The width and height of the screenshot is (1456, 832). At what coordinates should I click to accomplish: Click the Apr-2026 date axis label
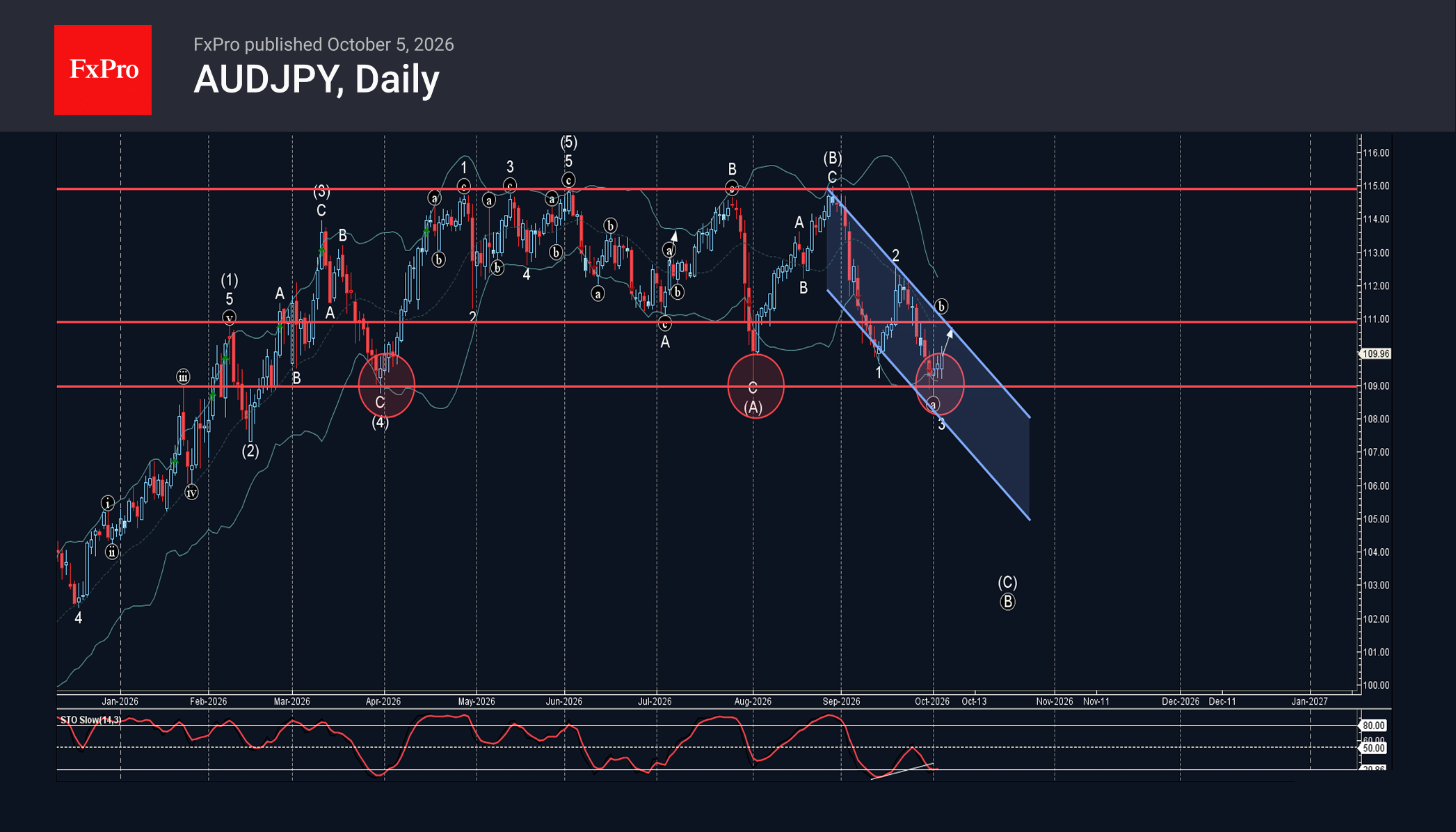pyautogui.click(x=383, y=701)
